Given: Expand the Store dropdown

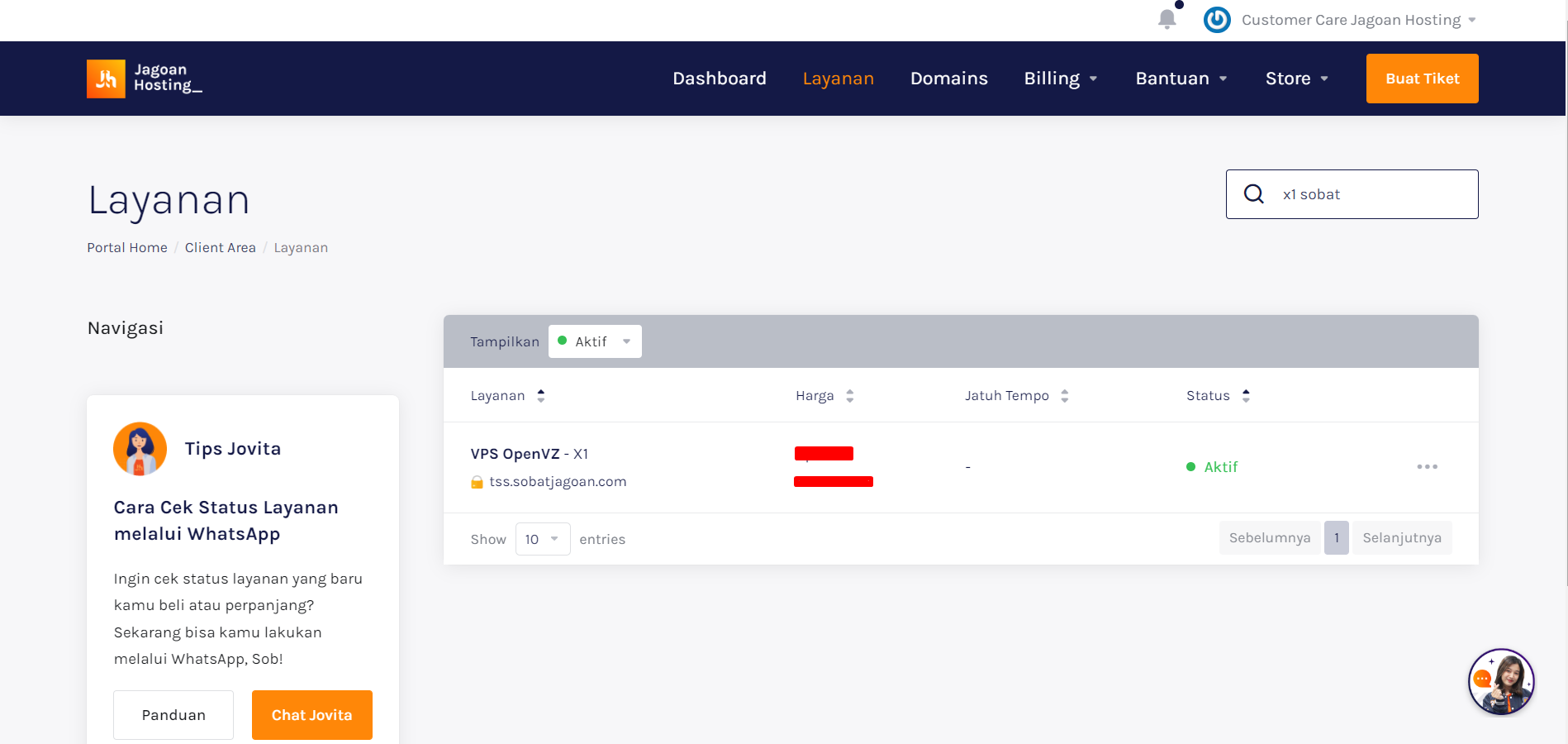Looking at the screenshot, I should (x=1297, y=79).
